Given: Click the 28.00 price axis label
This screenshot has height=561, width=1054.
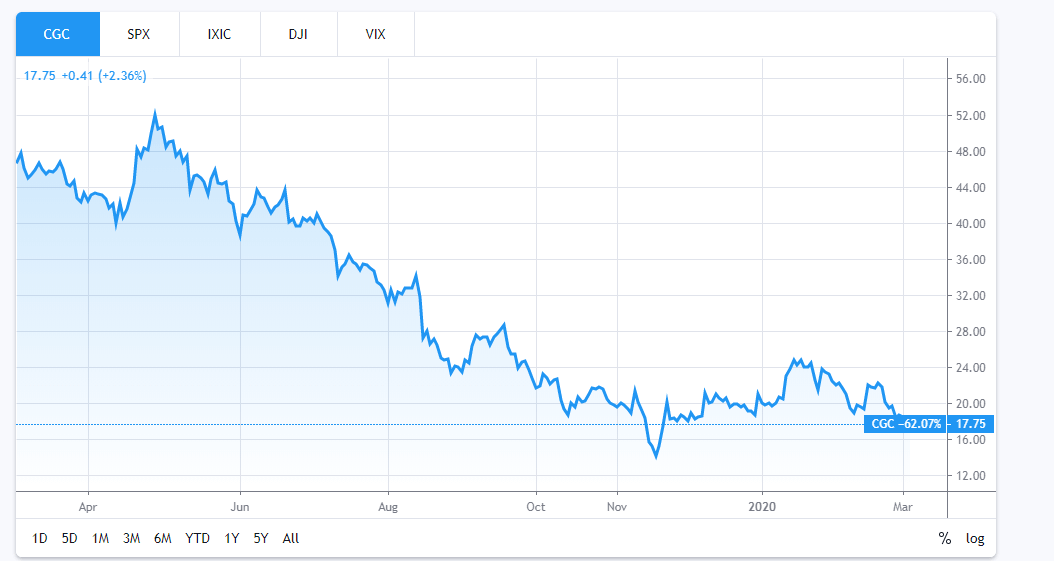Looking at the screenshot, I should click(x=971, y=332).
